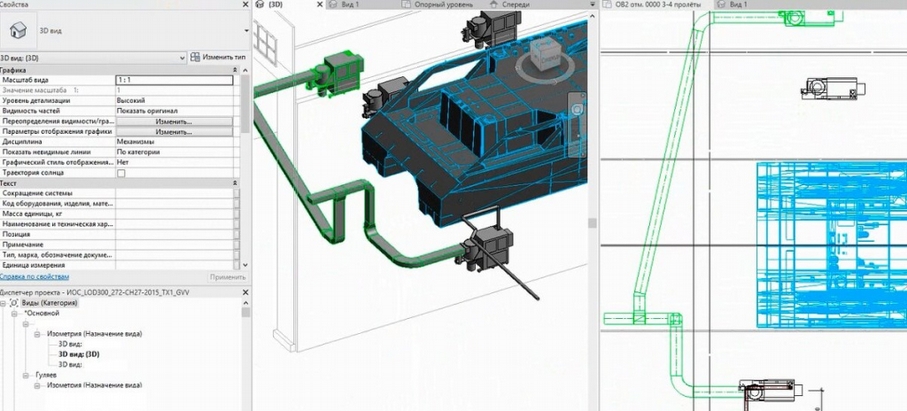Click the Properties panel scroll-down arrow
Image resolution: width=907 pixels, height=411 pixels.
pyautogui.click(x=245, y=264)
